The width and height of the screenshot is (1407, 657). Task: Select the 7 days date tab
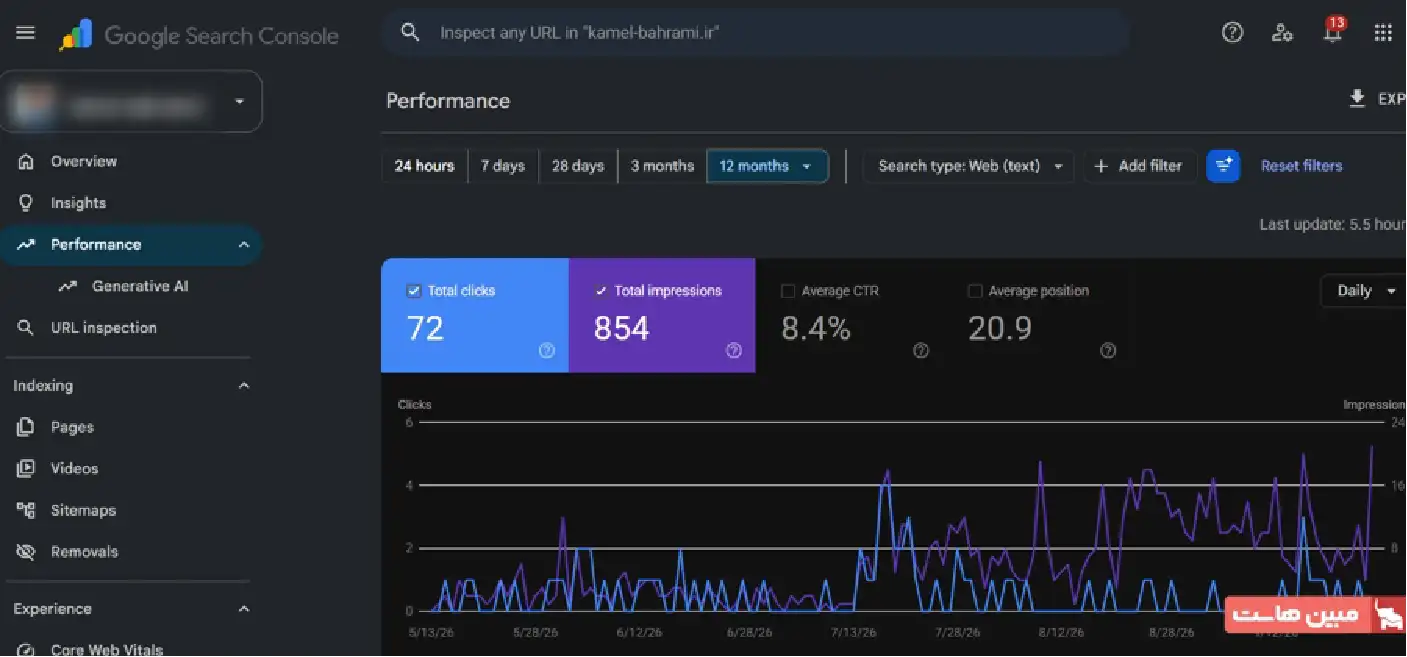pyautogui.click(x=503, y=166)
